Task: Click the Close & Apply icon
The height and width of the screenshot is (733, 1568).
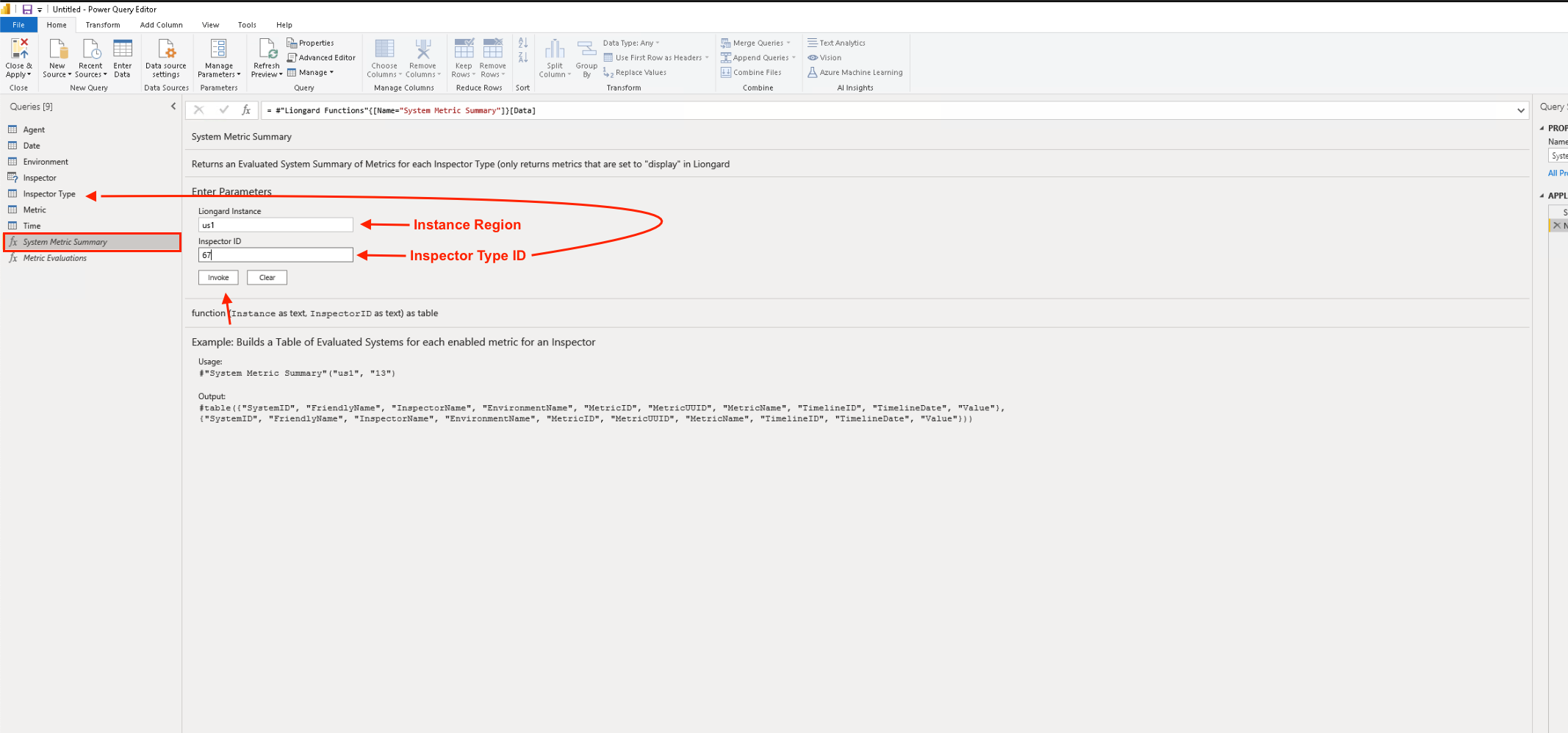Action: click(20, 49)
